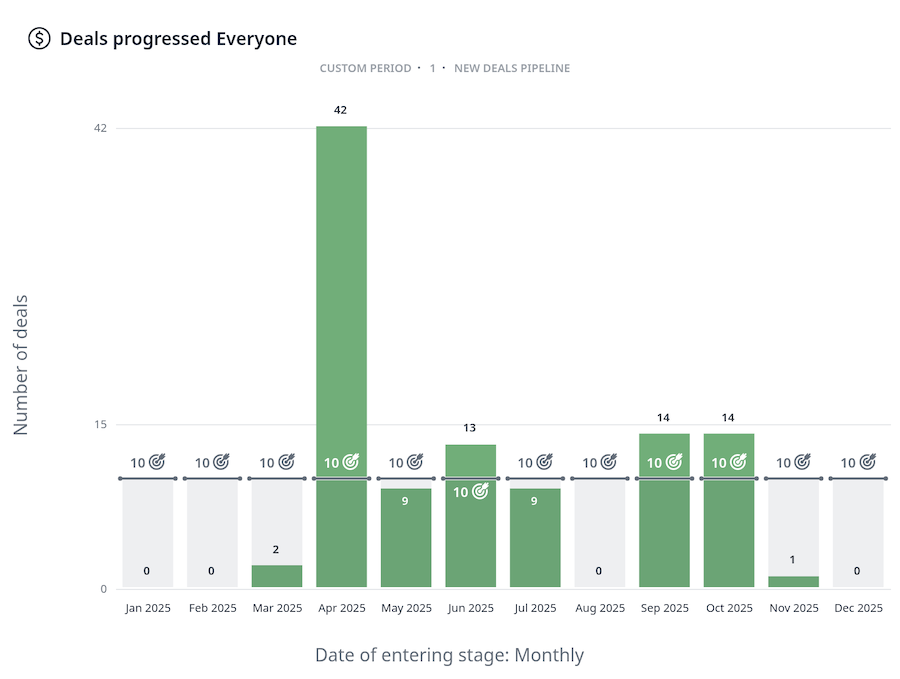This screenshot has width=900, height=679.
Task: Click the Nov 2025 goal target icon
Action: click(x=802, y=462)
